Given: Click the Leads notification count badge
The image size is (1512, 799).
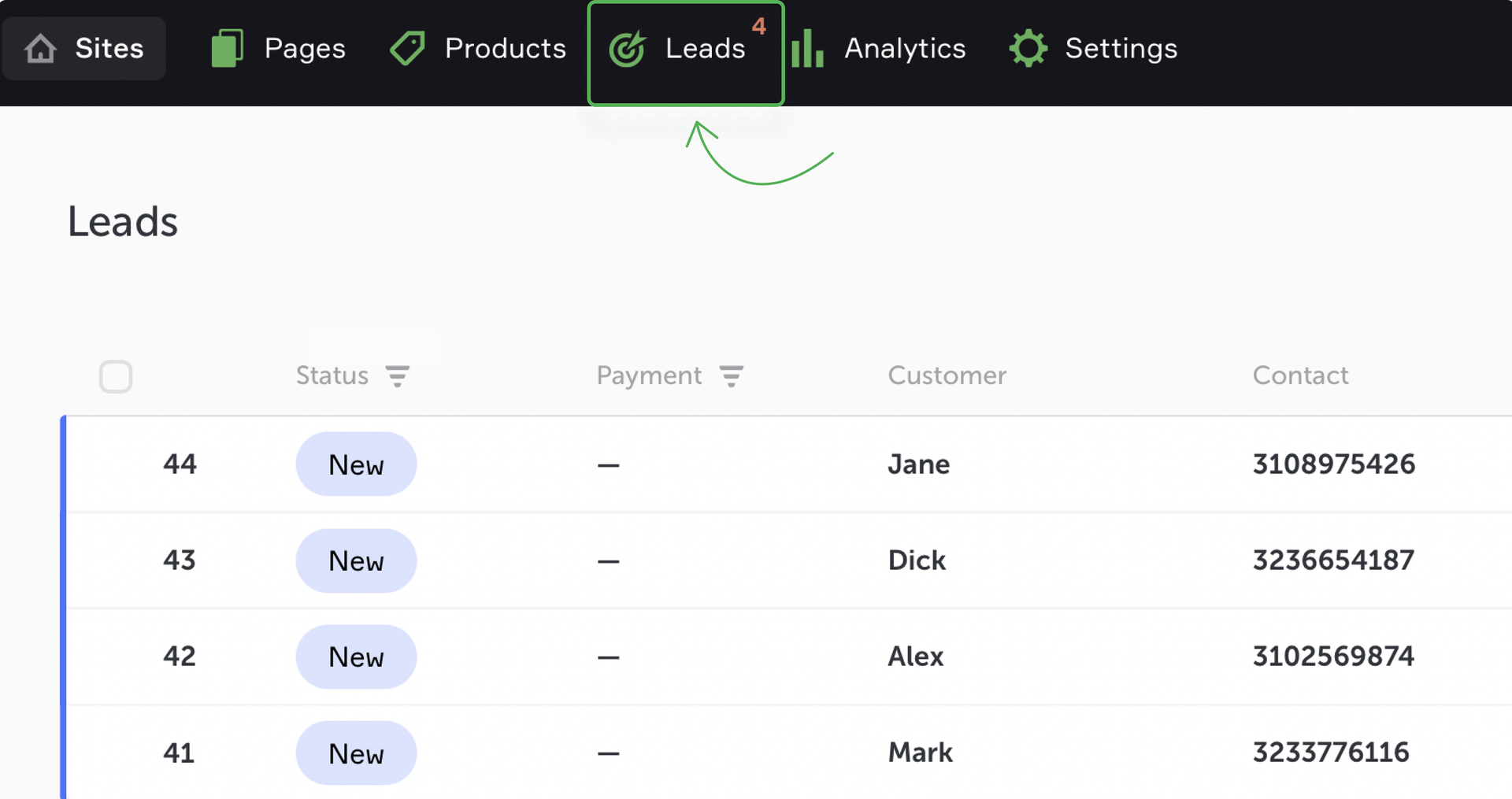Looking at the screenshot, I should click(x=759, y=26).
